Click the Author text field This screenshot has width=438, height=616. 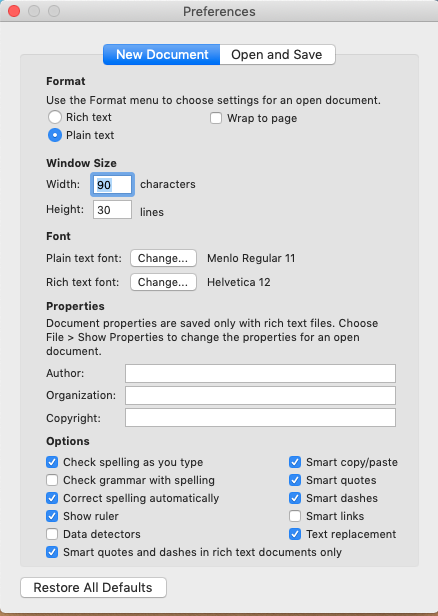[260, 373]
